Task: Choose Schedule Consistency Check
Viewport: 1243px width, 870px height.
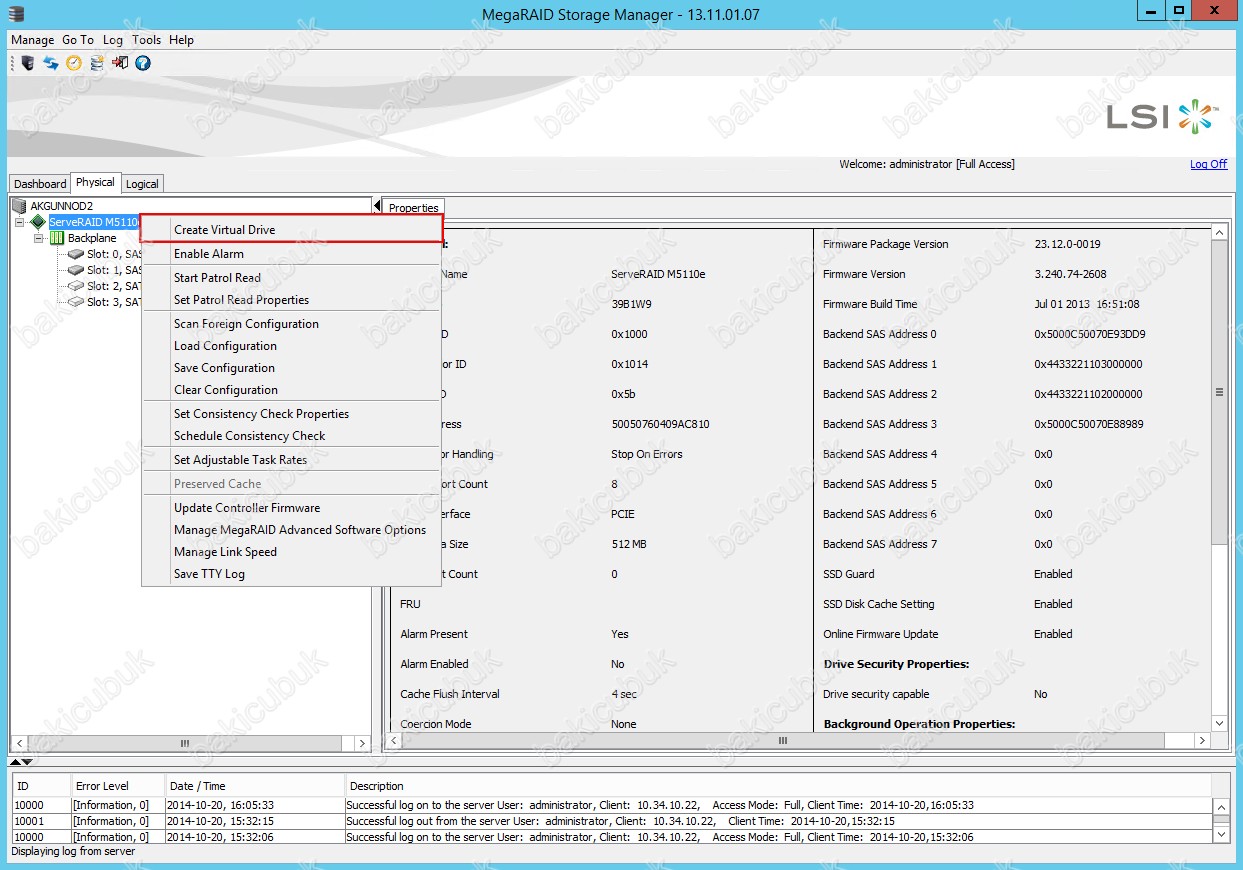Action: (x=292, y=436)
